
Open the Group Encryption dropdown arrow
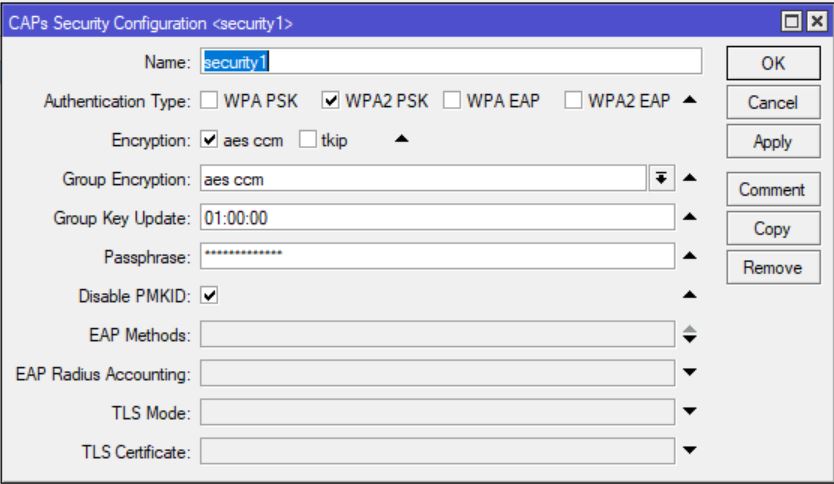point(661,178)
